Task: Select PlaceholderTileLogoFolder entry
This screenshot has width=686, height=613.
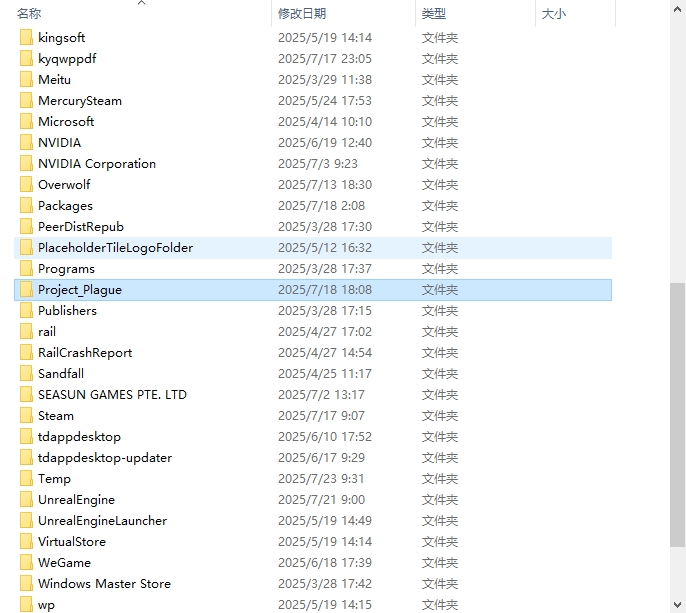Action: pos(115,248)
